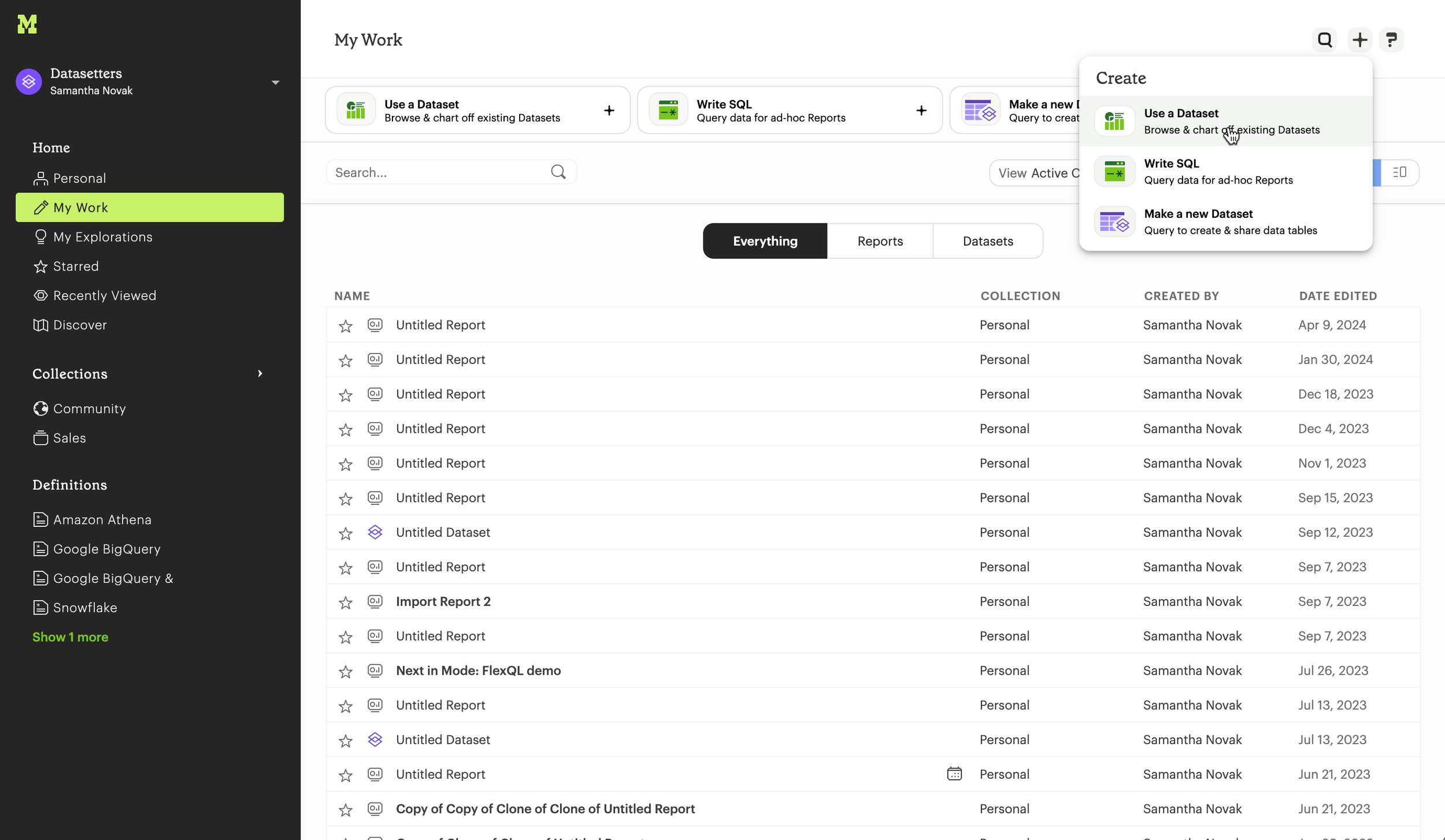Image resolution: width=1445 pixels, height=840 pixels.
Task: Open the search icon in header
Action: (x=1324, y=40)
